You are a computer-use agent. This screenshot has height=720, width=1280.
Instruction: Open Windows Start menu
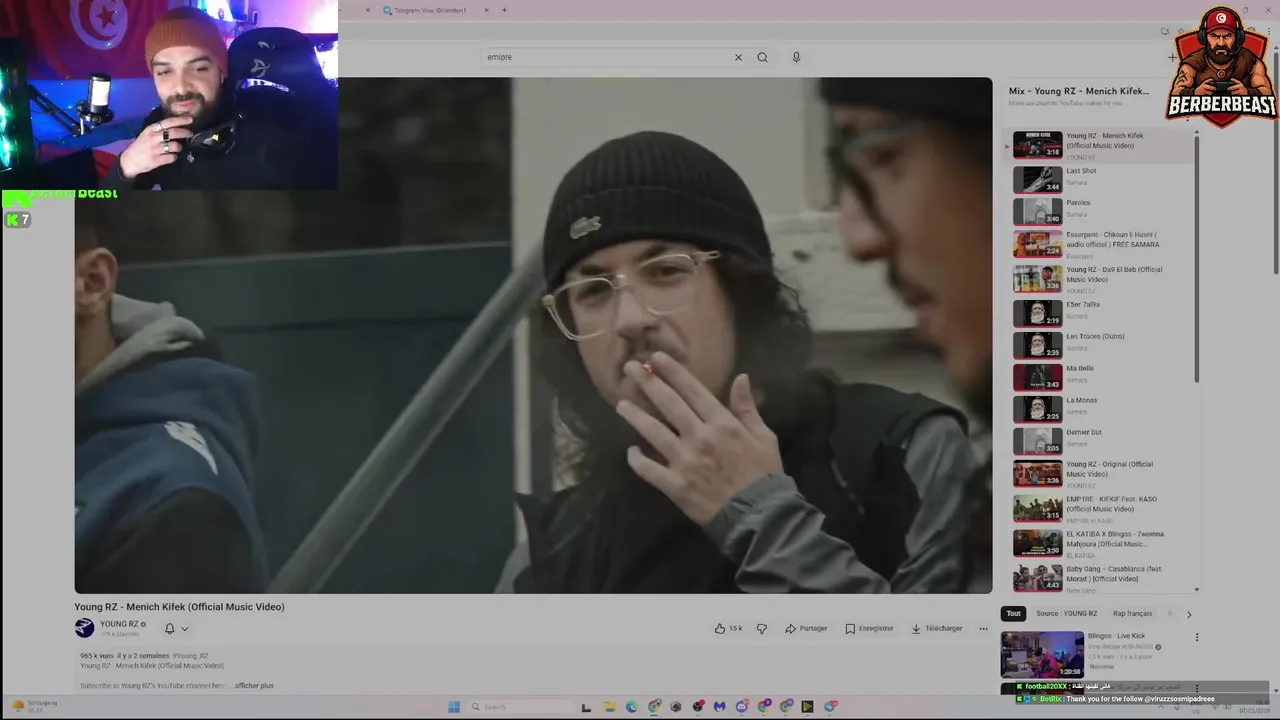coord(453,707)
